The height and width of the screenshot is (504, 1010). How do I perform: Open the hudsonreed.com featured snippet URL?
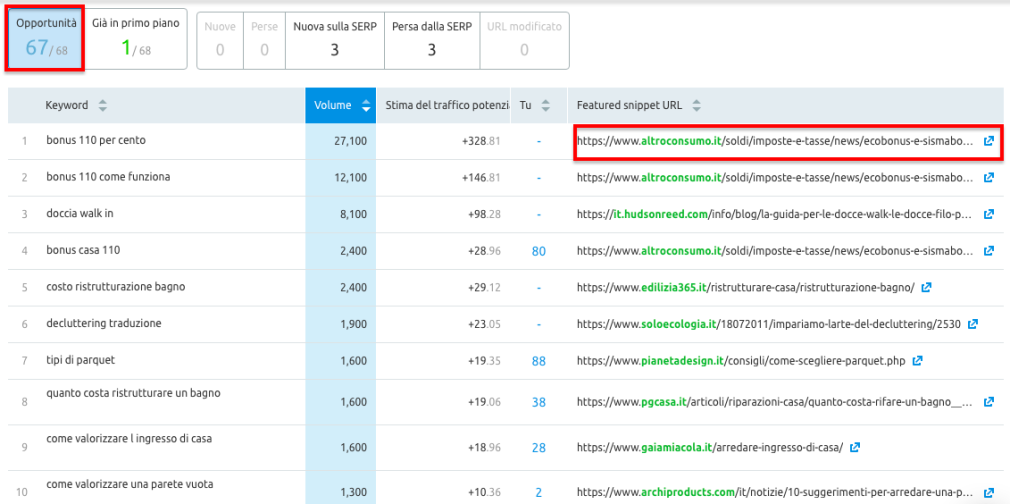click(x=774, y=214)
